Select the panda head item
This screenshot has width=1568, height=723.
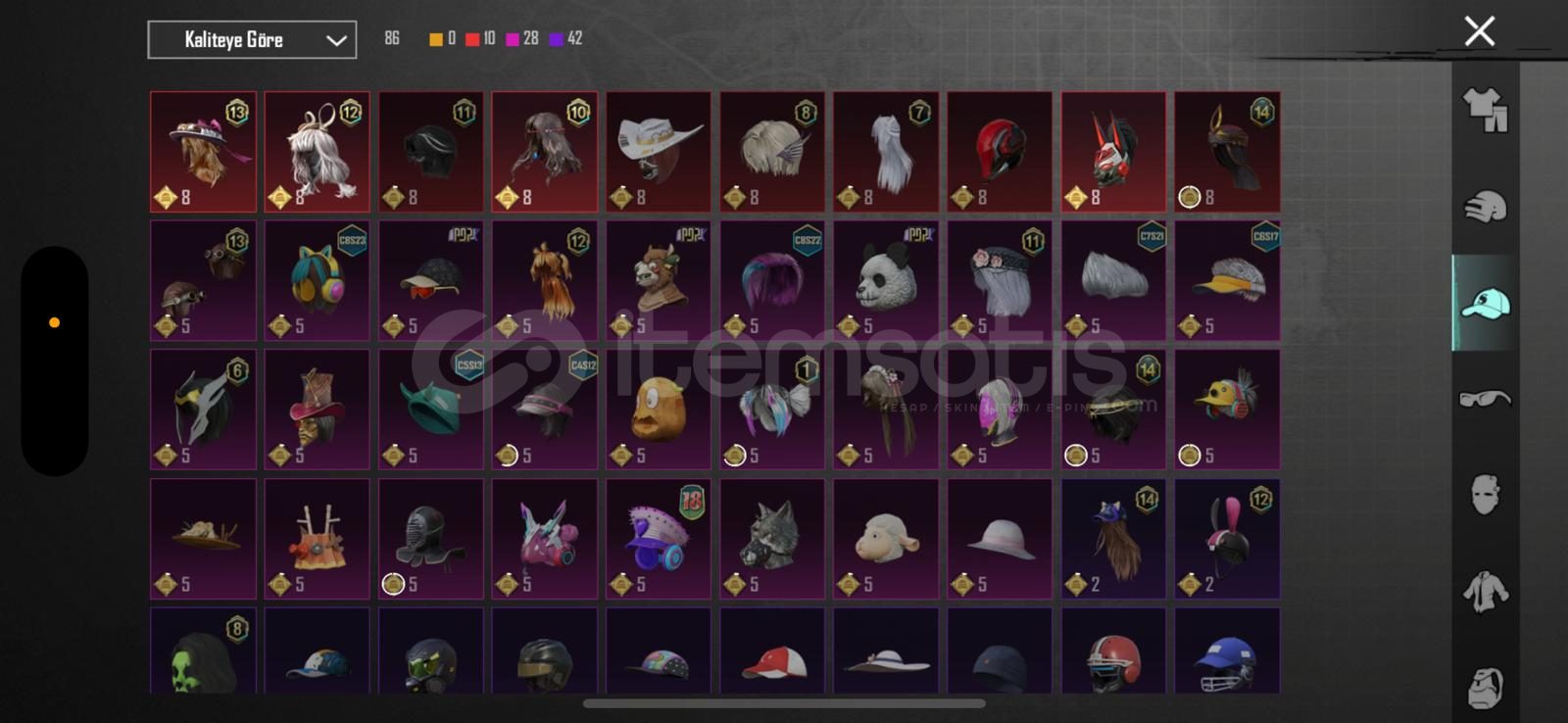pyautogui.click(x=886, y=280)
